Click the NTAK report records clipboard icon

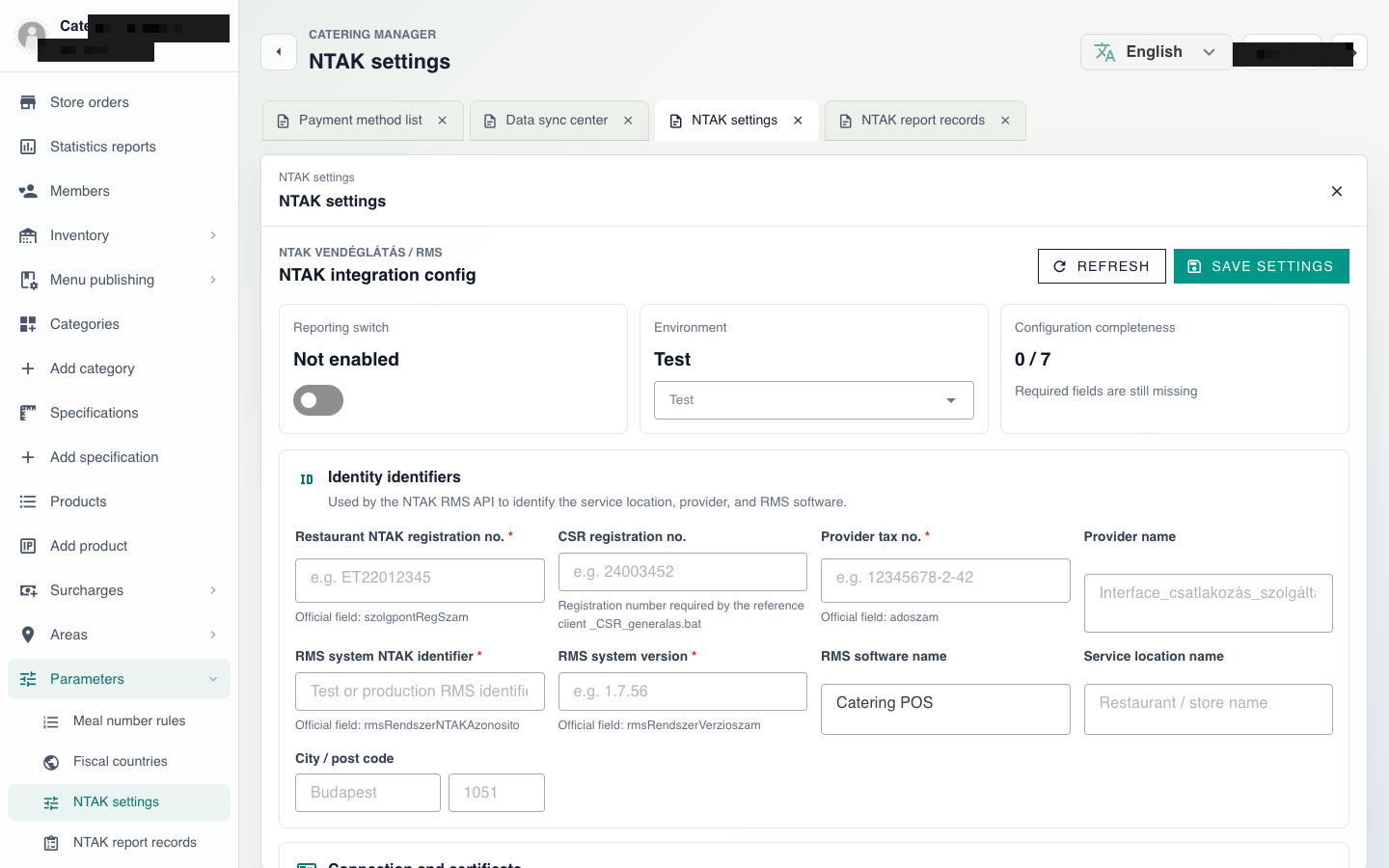[x=51, y=843]
